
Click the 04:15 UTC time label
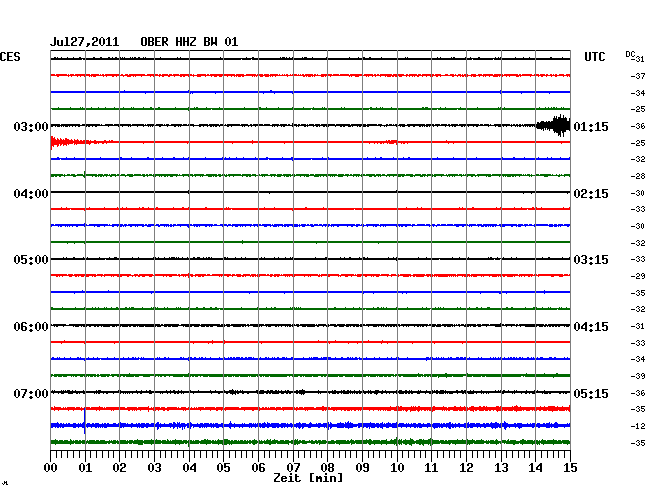tap(591, 327)
